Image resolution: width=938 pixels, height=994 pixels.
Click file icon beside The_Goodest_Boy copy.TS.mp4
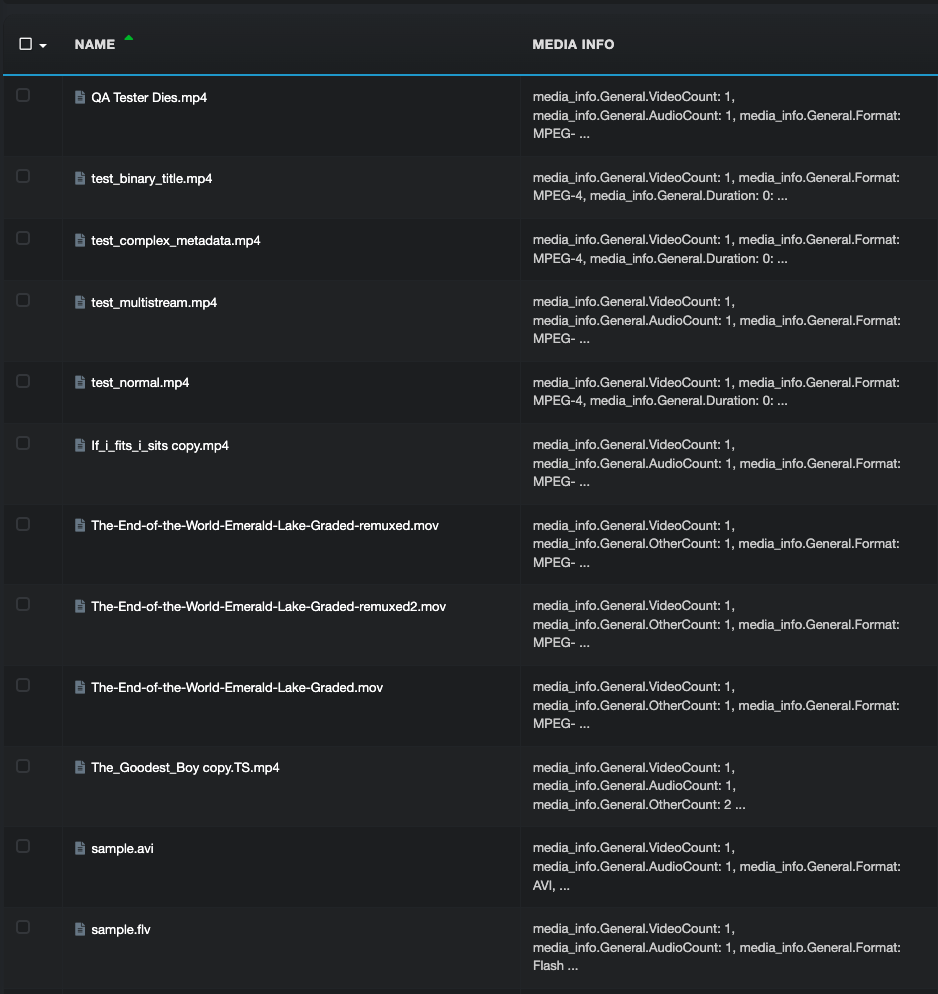80,768
